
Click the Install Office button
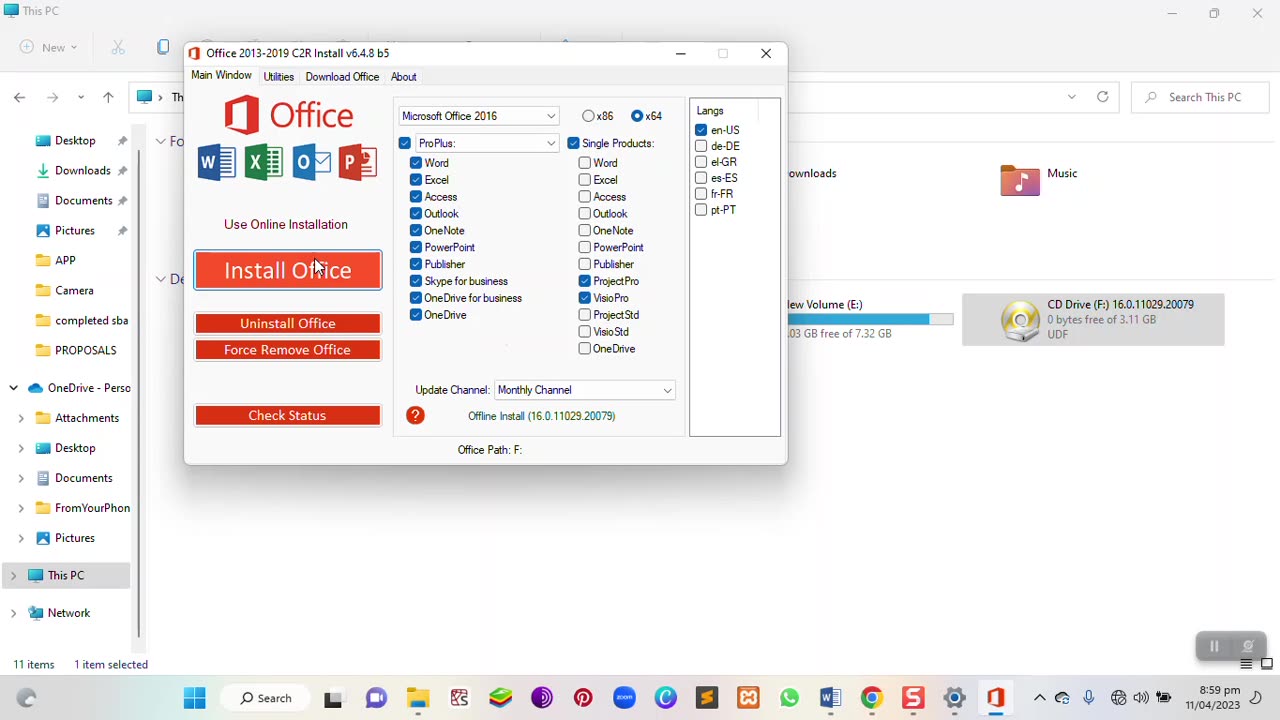(288, 270)
